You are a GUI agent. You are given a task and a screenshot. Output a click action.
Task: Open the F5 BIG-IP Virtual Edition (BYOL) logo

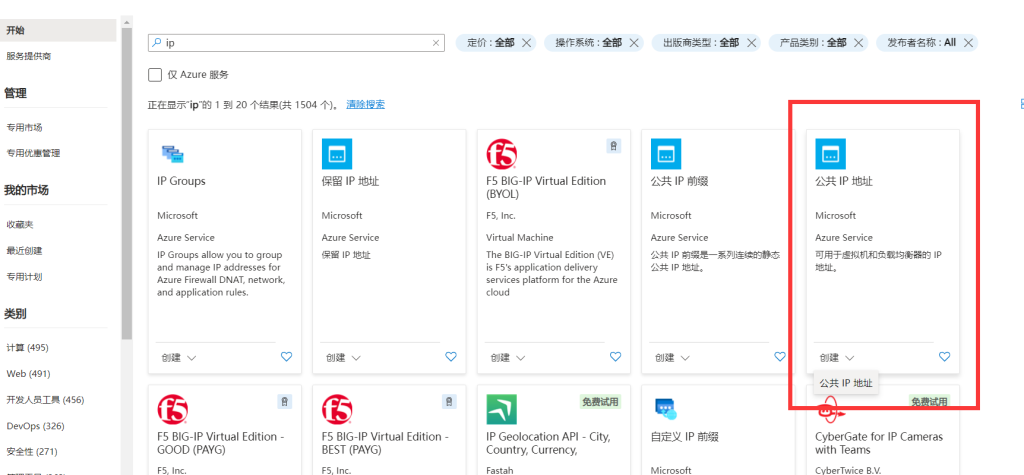tap(502, 154)
